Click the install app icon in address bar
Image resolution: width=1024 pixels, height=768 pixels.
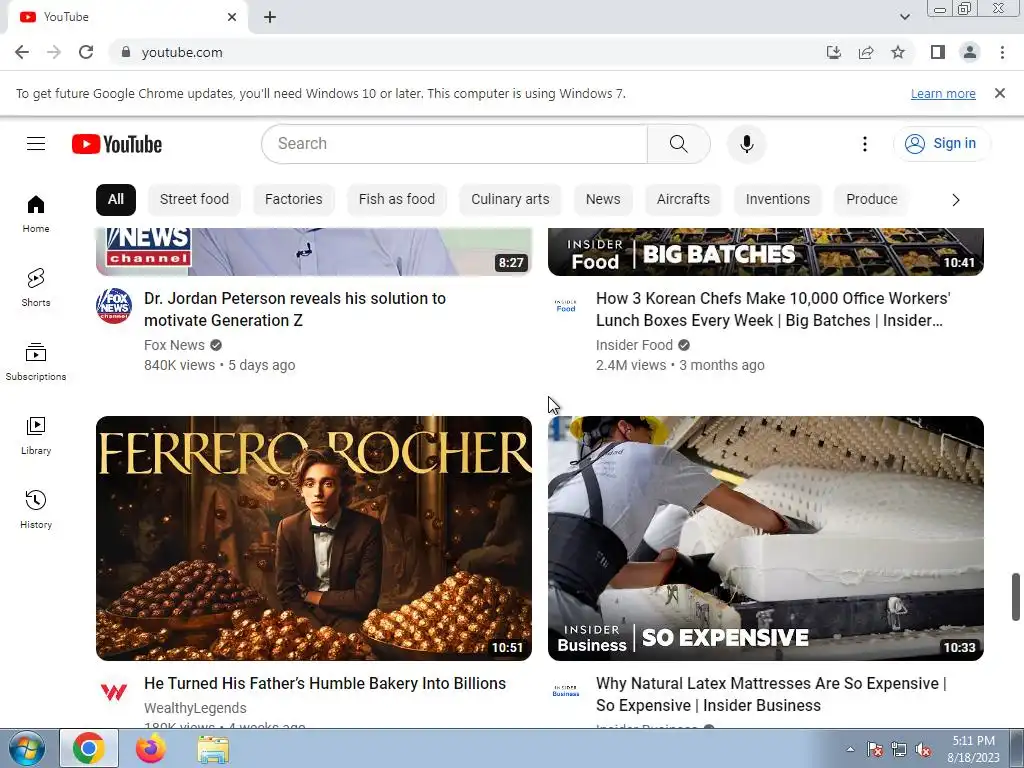pyautogui.click(x=834, y=52)
